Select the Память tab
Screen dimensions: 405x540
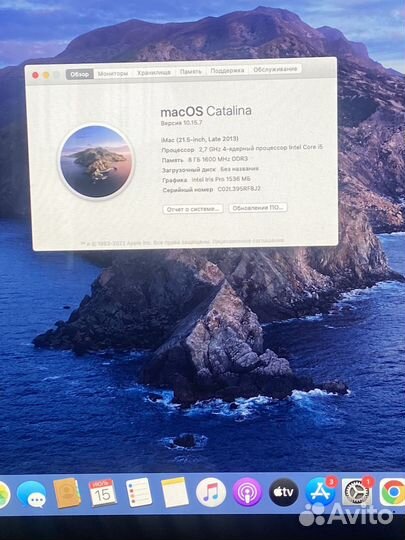[x=190, y=71]
